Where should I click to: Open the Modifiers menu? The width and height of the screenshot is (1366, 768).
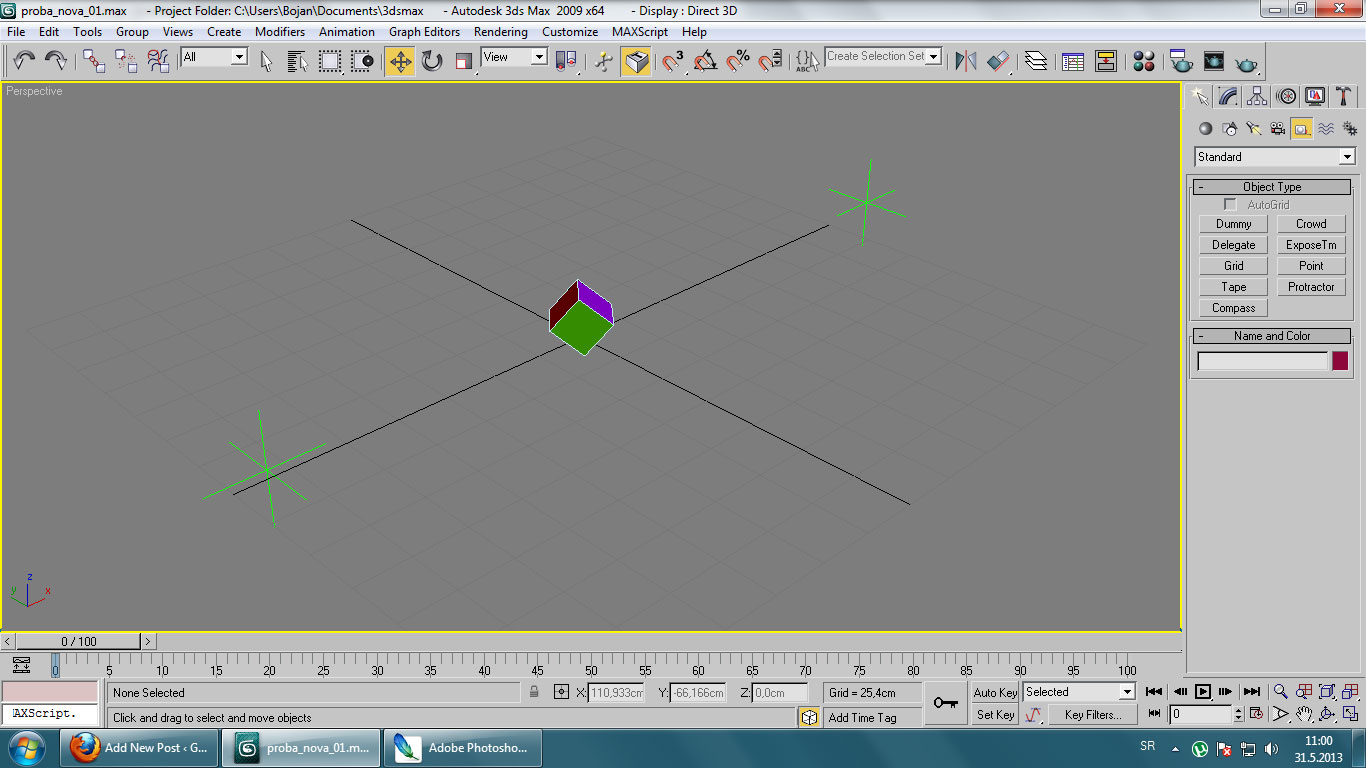click(280, 32)
